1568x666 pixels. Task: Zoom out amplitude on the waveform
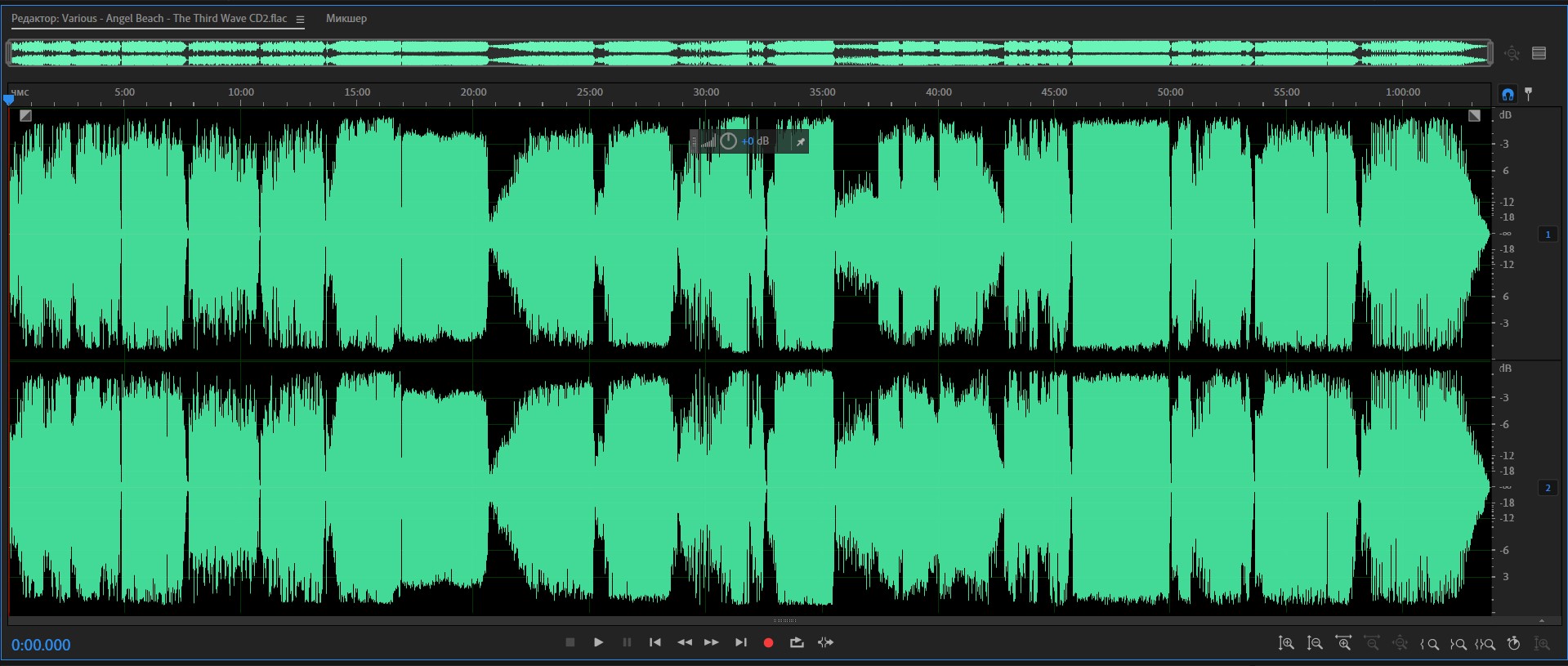(1315, 644)
